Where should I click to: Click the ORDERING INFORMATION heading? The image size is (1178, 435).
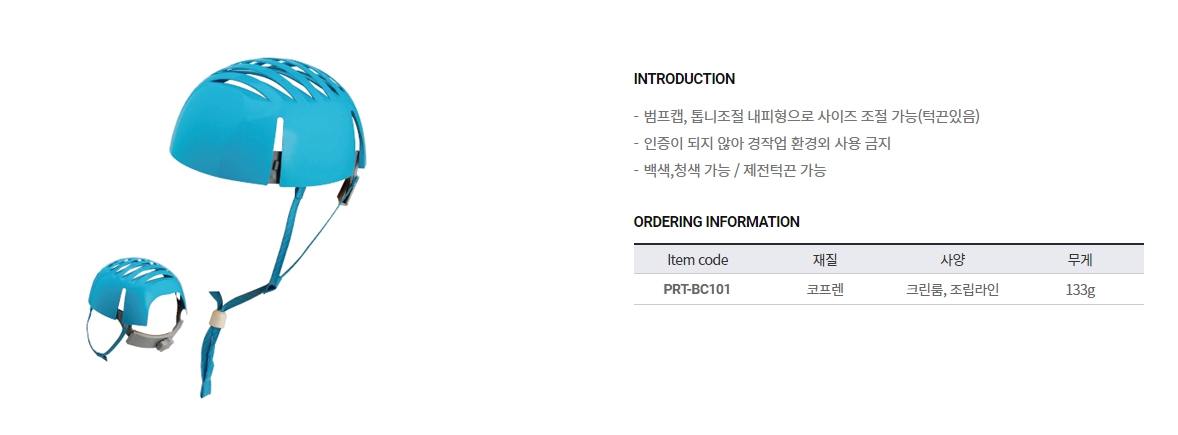coord(716,222)
